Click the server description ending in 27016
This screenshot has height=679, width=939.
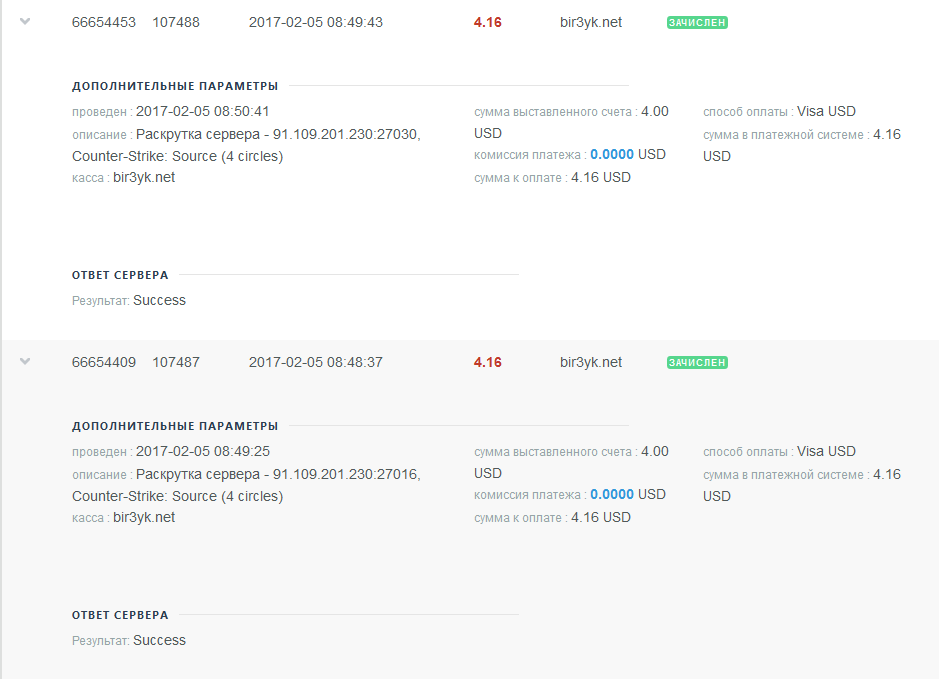tap(278, 475)
